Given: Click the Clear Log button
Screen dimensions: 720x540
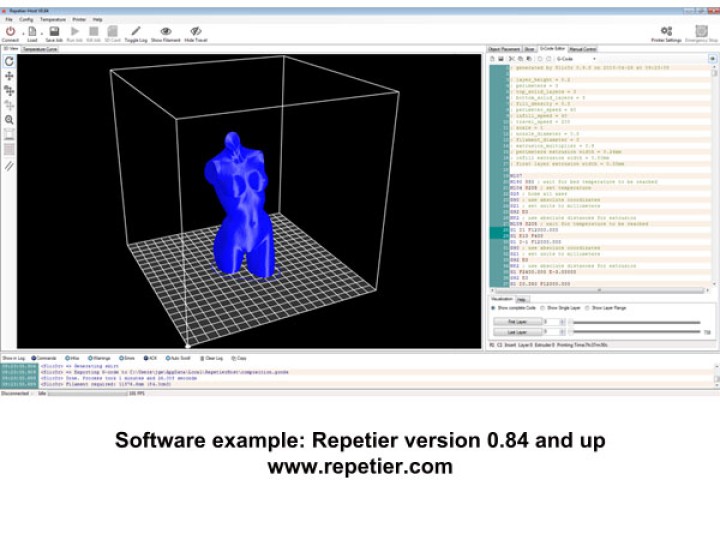Looking at the screenshot, I should (212, 358).
